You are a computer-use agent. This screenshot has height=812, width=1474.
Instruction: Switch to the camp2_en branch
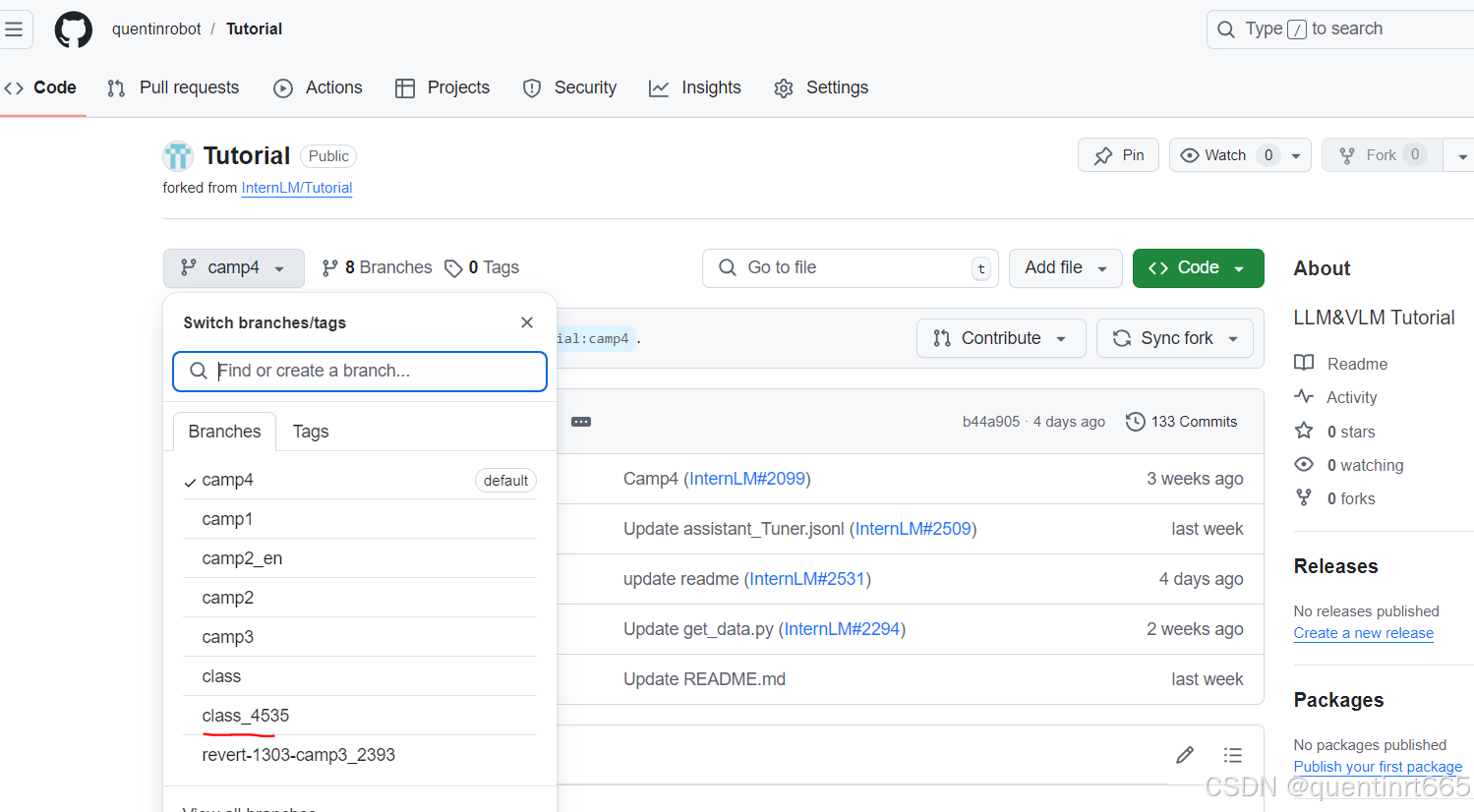360,558
